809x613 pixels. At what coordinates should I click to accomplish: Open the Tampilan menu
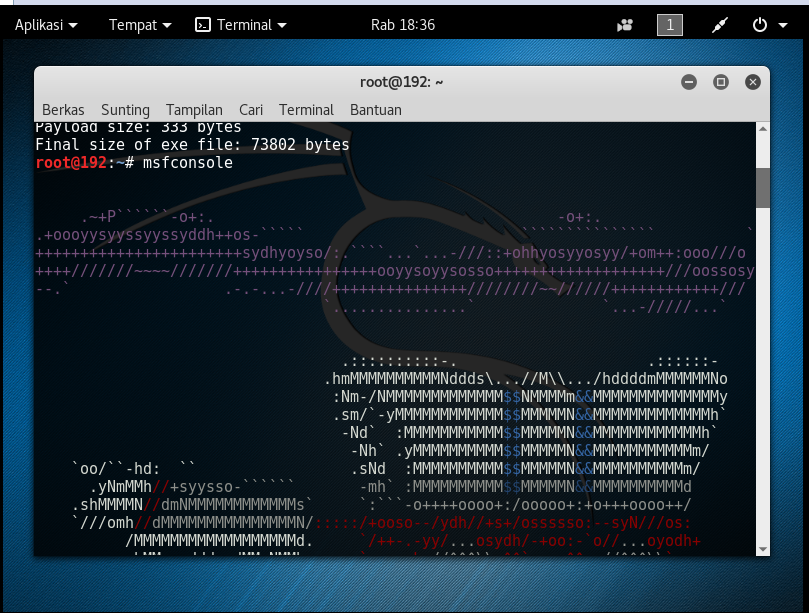194,110
